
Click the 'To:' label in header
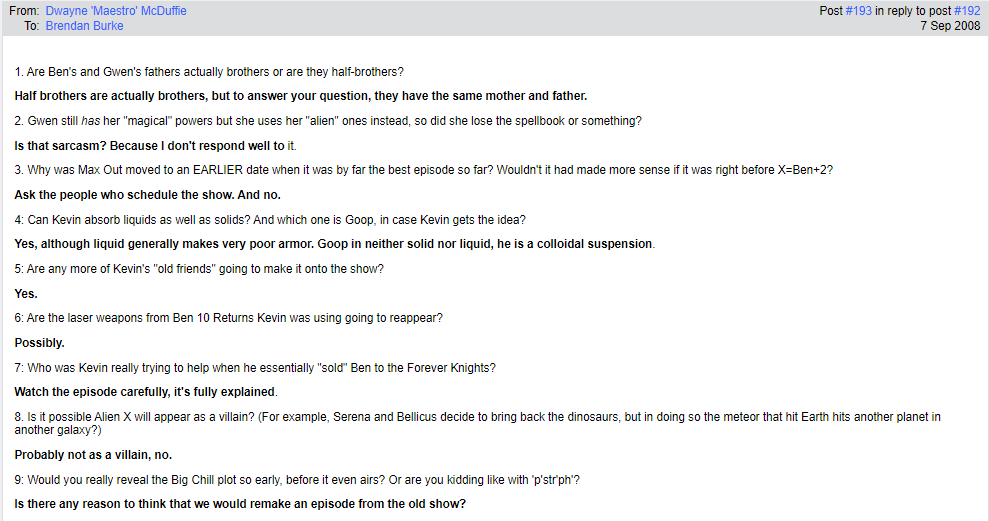[x=31, y=26]
